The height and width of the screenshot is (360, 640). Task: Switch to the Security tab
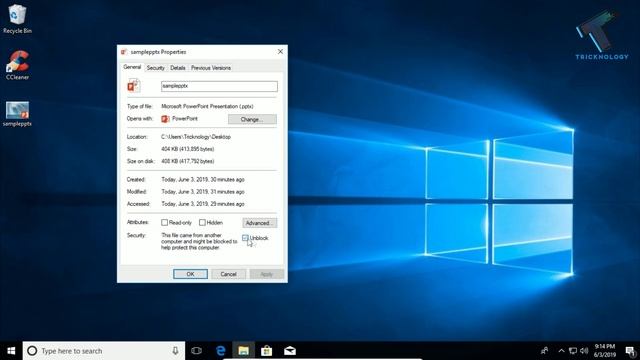pos(156,68)
